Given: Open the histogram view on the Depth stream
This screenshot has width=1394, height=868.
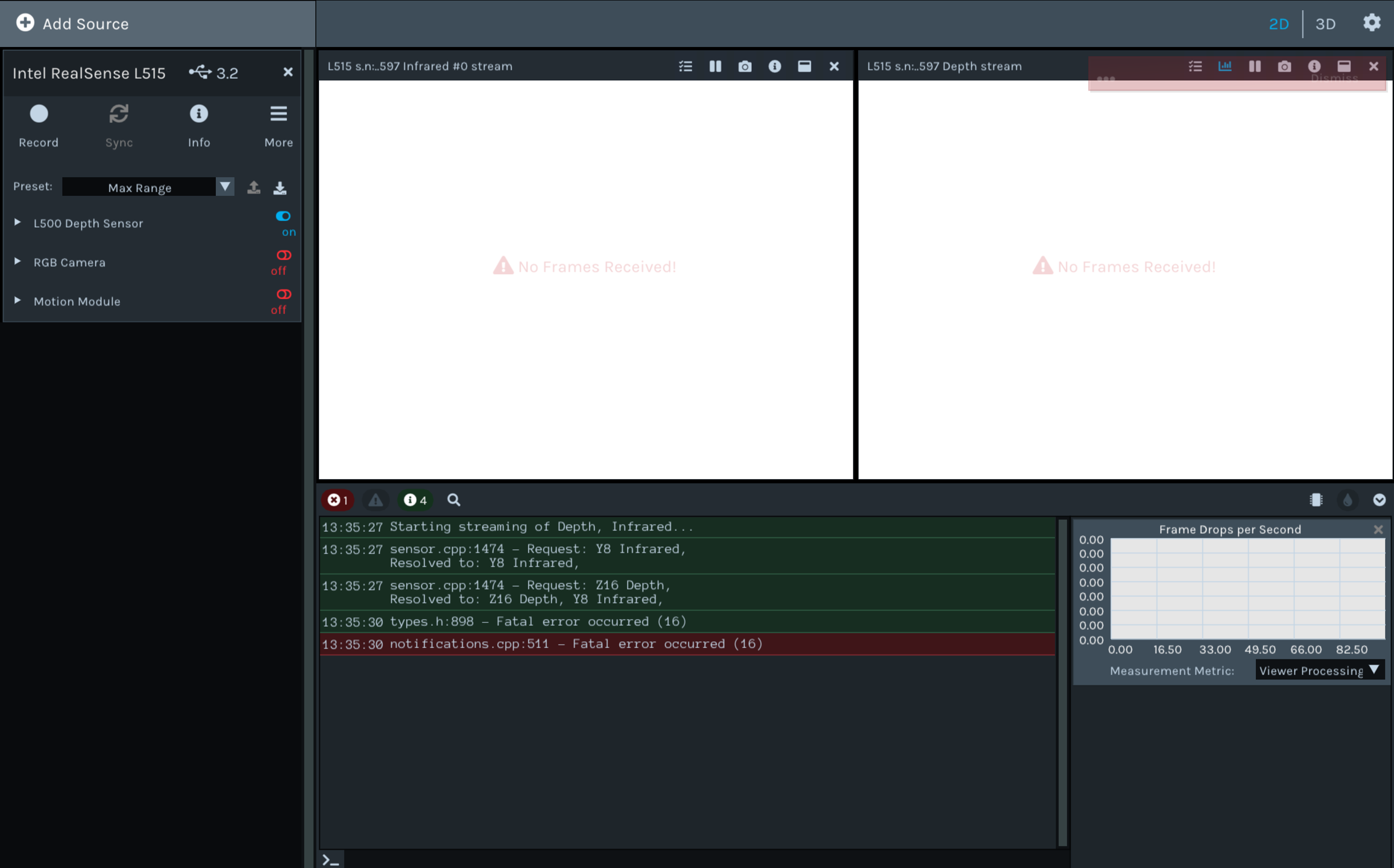Looking at the screenshot, I should pyautogui.click(x=1225, y=66).
